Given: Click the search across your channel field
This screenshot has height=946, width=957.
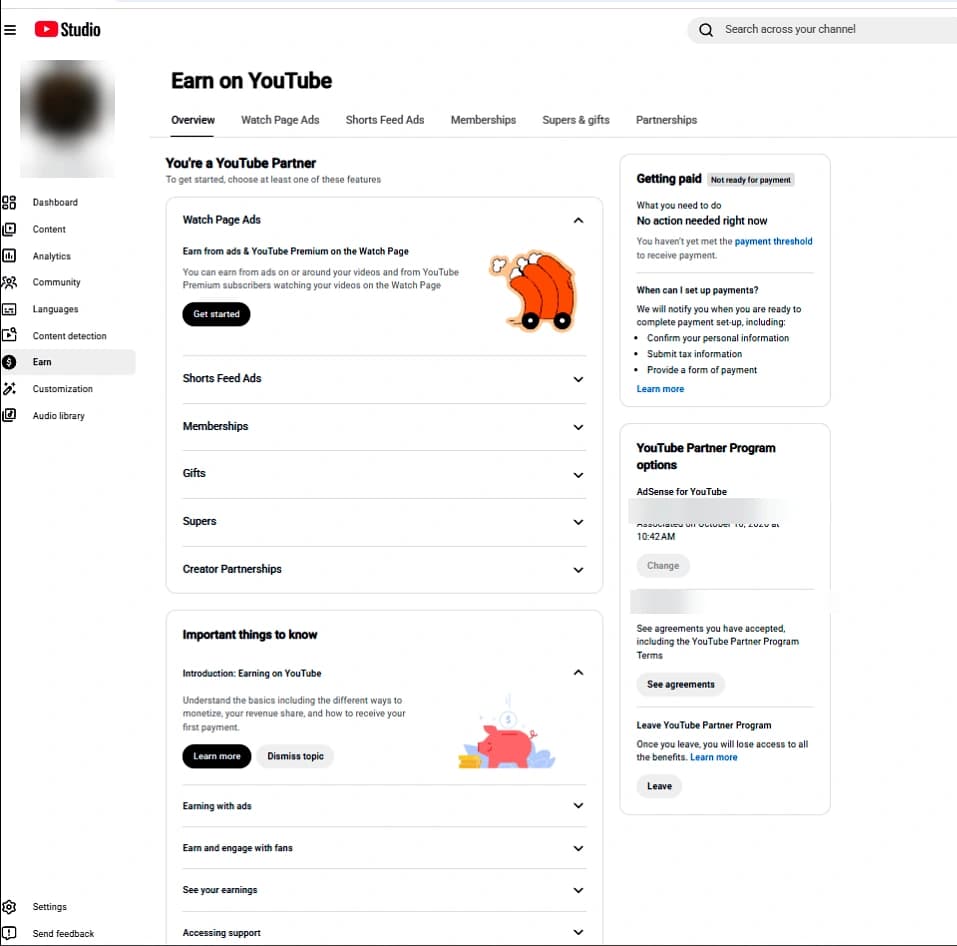Looking at the screenshot, I should (x=822, y=29).
